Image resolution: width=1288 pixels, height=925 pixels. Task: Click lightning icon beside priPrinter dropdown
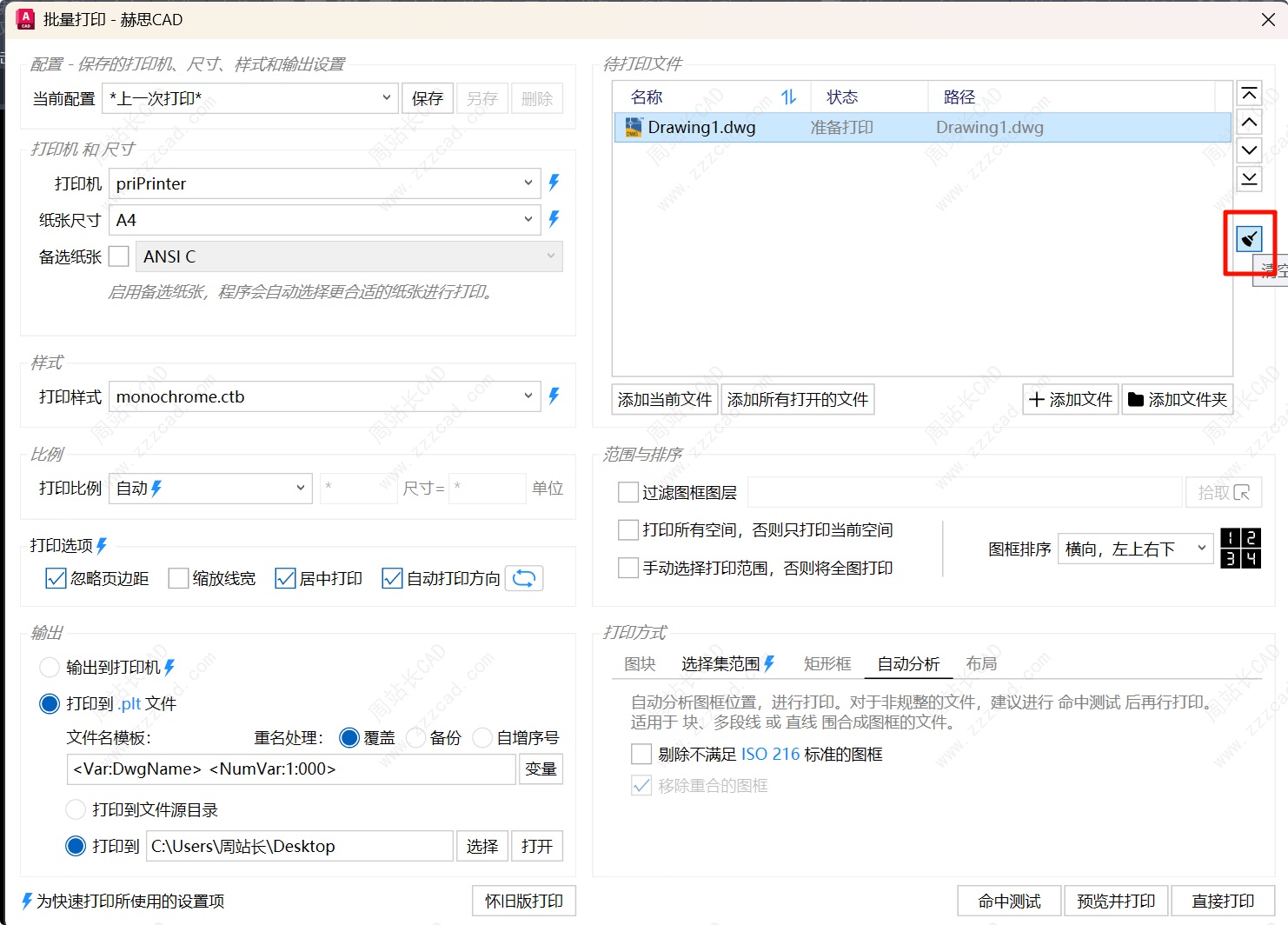click(554, 183)
